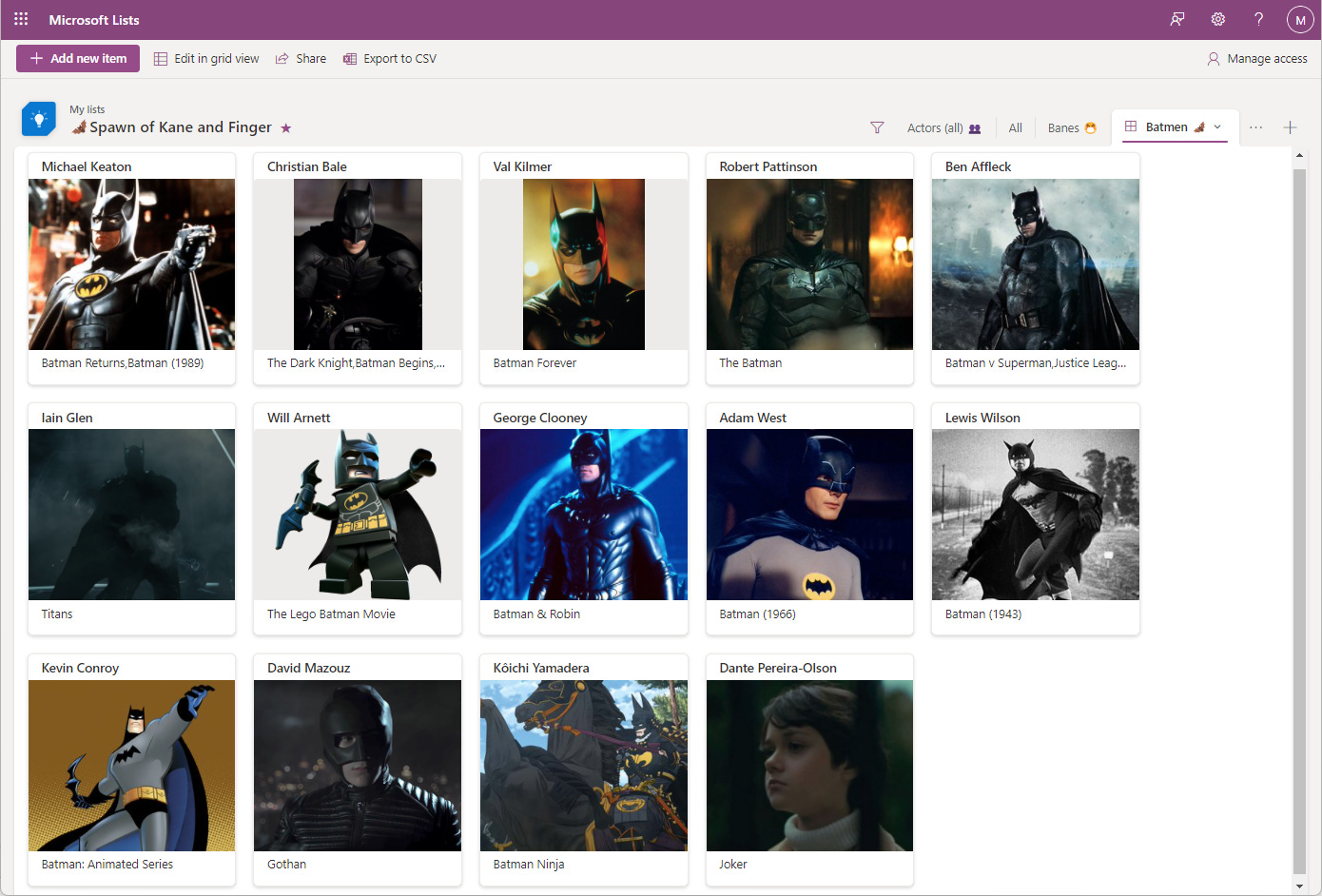Open the settings gear icon
Screen dimensions: 1322x896
1217,19
